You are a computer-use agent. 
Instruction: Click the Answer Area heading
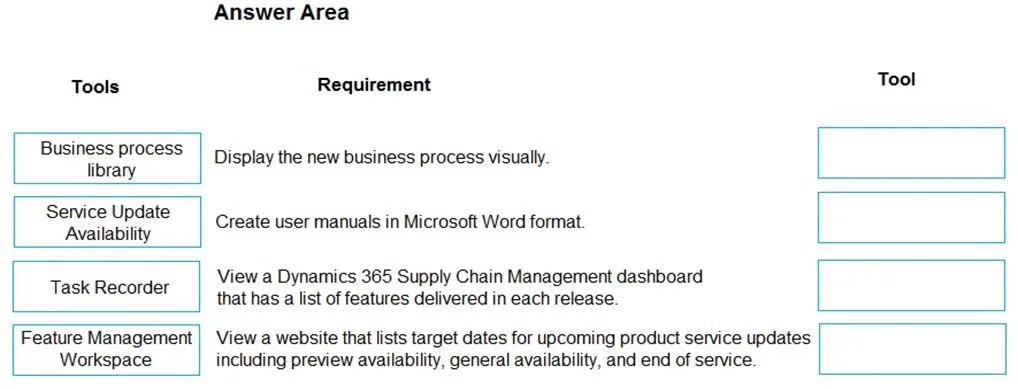click(x=281, y=12)
